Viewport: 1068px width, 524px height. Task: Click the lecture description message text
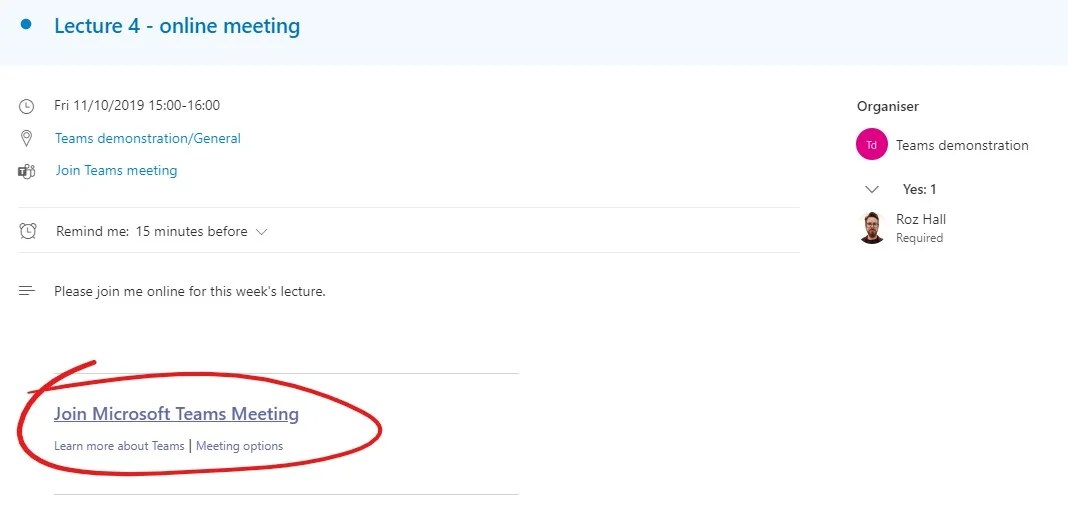(190, 292)
